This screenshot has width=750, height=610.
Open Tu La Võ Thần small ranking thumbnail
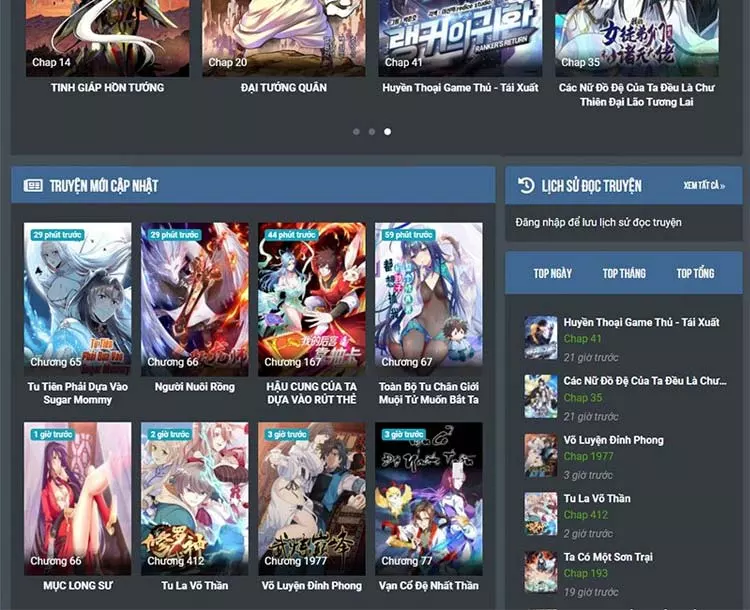pos(541,513)
